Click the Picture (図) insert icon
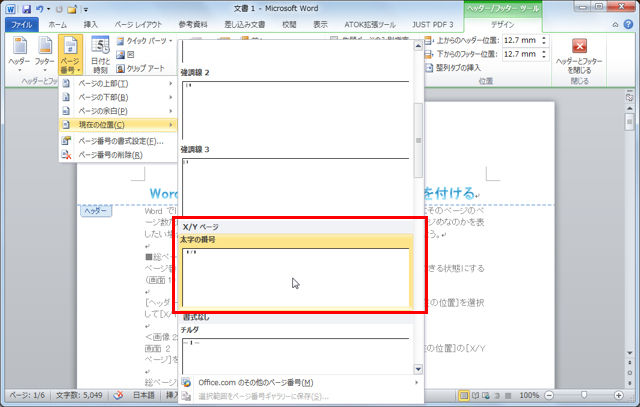The height and width of the screenshot is (407, 640). 125,54
